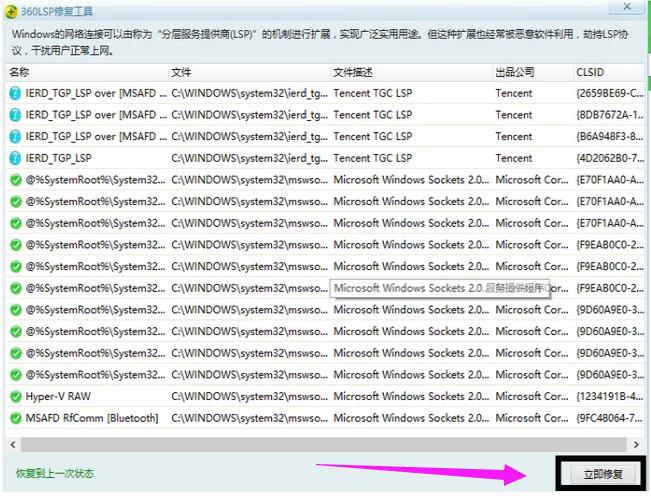This screenshot has width=651, height=496.
Task: Select the Hyper-V RAW row name
Action: coord(58,396)
